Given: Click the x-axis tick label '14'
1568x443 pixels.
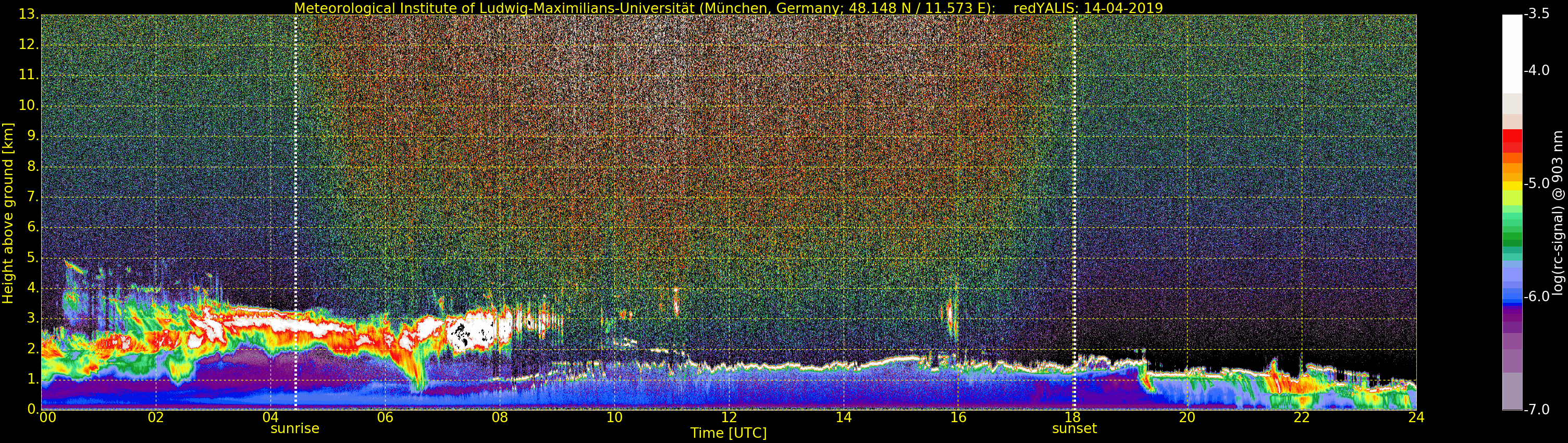Looking at the screenshot, I should (843, 417).
